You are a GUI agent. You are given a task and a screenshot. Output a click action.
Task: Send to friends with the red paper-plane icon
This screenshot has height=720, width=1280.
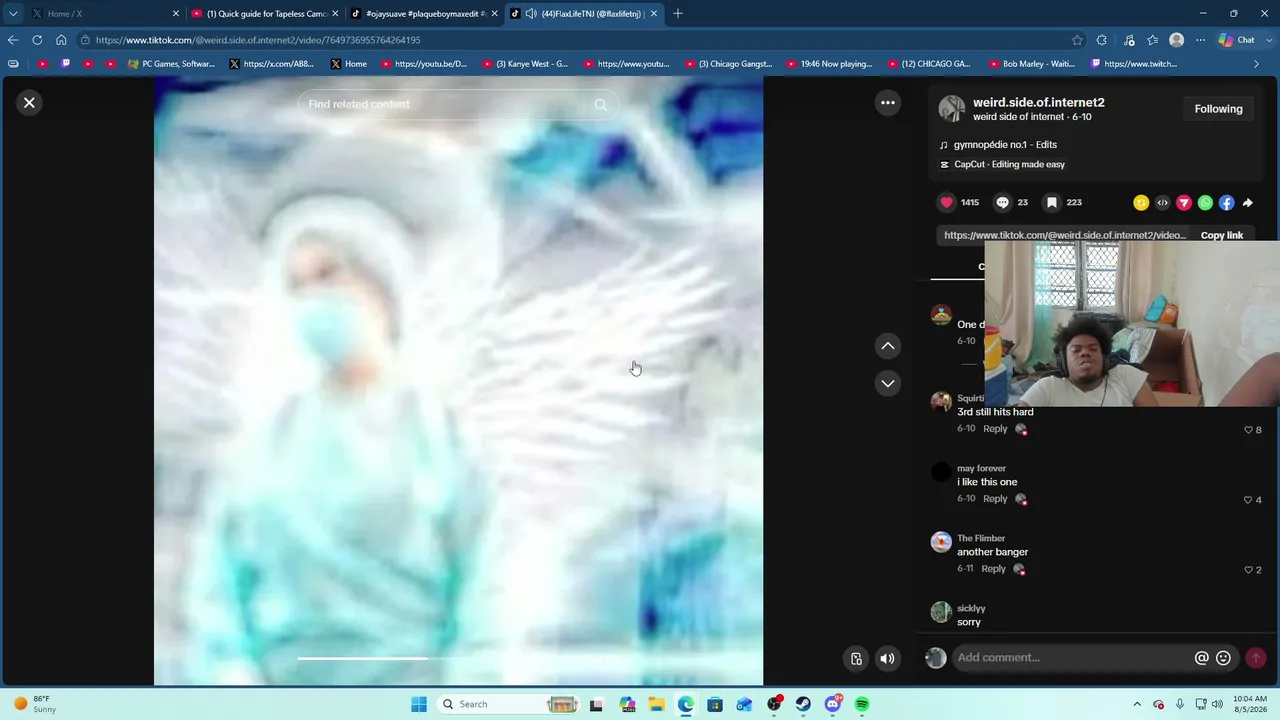[1184, 203]
